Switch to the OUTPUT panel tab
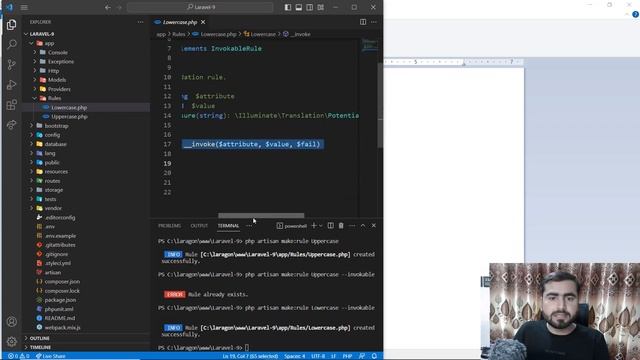The height and width of the screenshot is (360, 640). 199,226
